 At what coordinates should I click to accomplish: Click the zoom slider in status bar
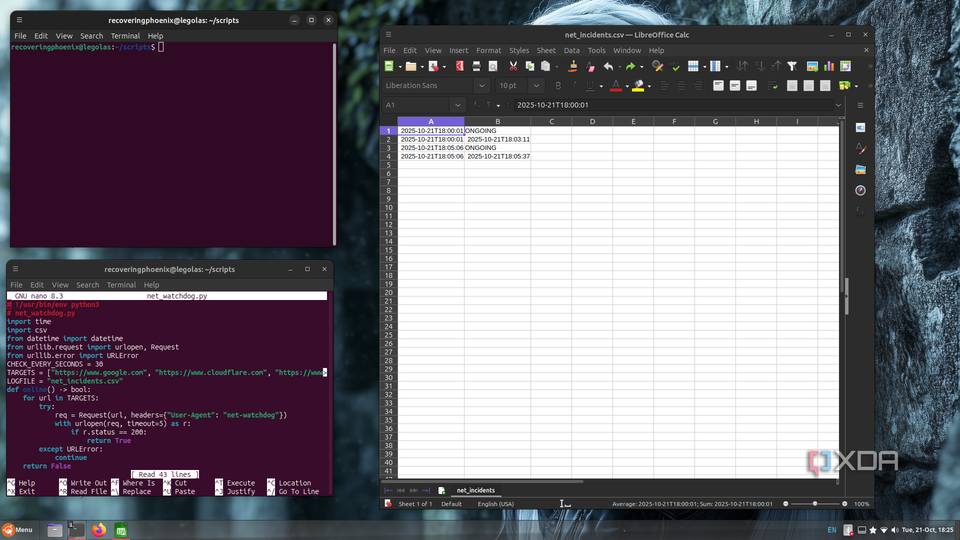pos(815,504)
